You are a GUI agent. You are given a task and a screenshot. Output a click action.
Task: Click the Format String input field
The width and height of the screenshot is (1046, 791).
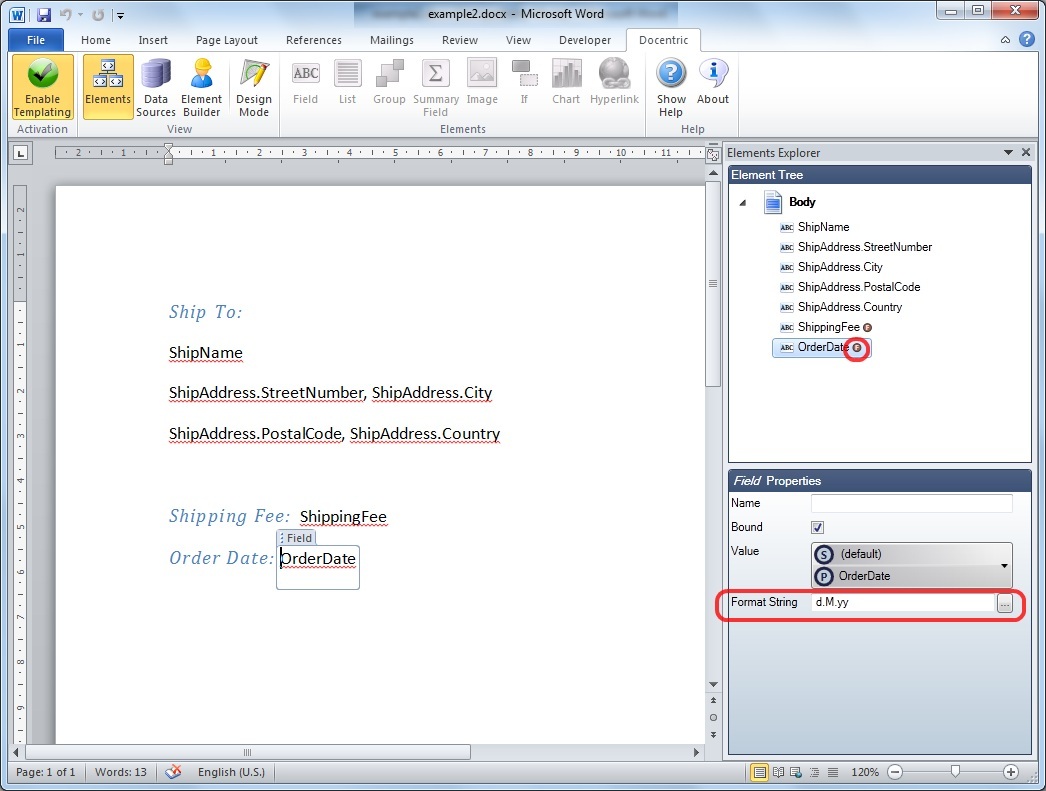coord(903,602)
